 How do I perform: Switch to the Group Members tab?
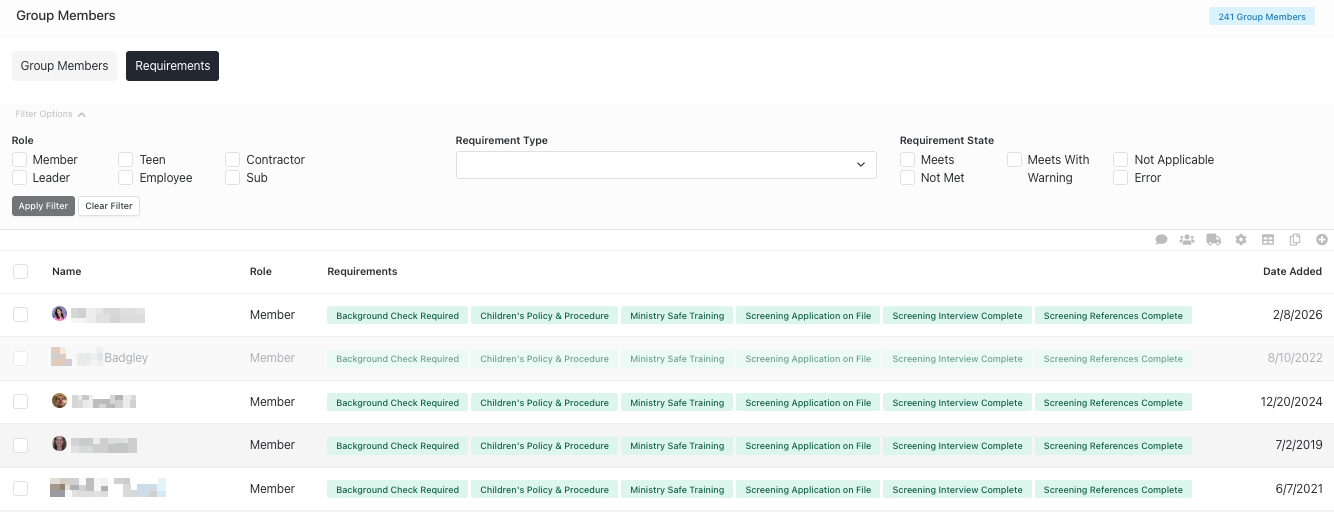64,66
